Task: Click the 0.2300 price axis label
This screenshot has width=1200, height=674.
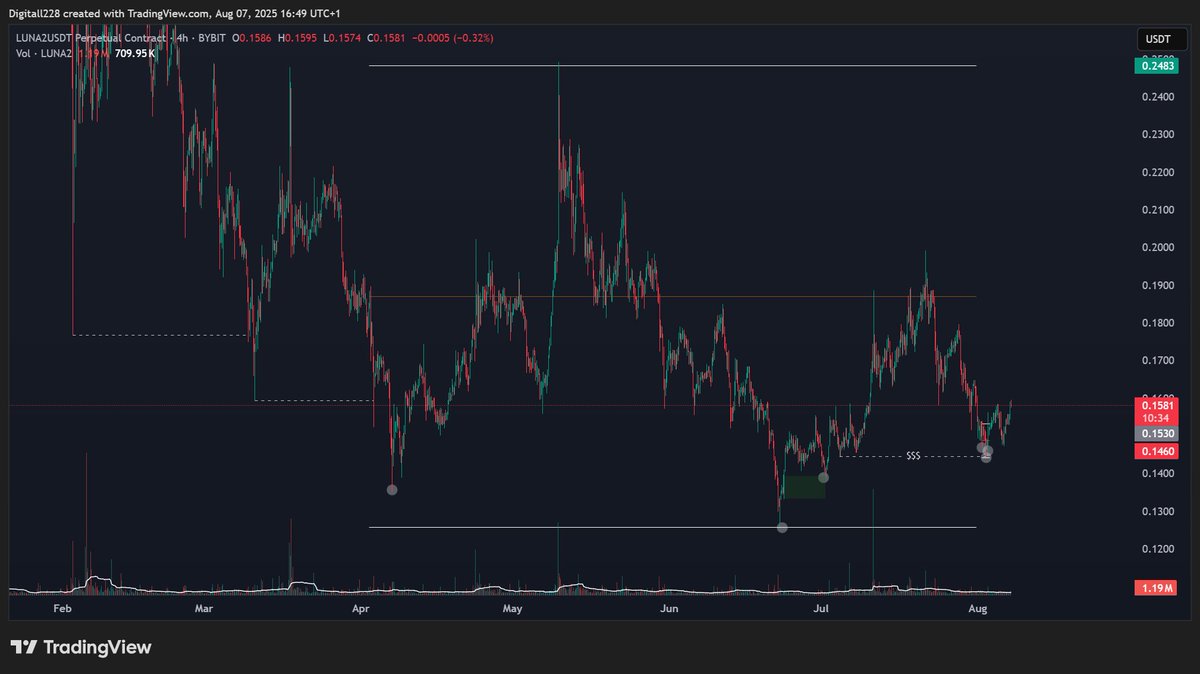Action: [1157, 134]
